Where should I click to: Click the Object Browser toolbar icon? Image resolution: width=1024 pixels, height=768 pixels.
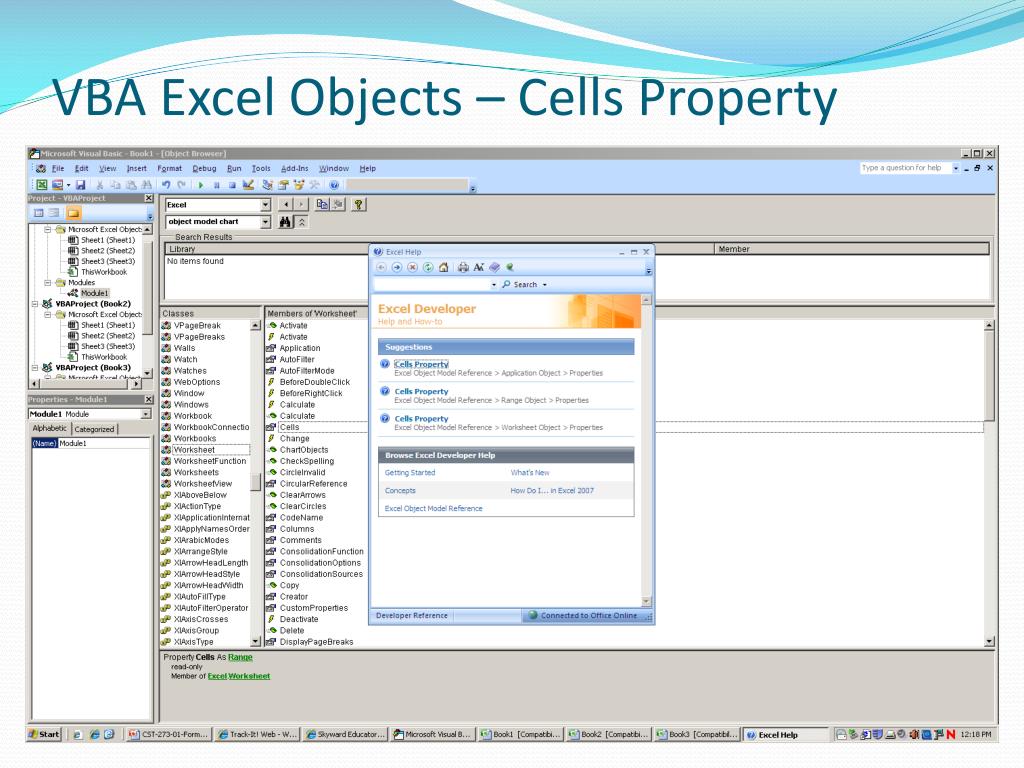click(x=299, y=185)
